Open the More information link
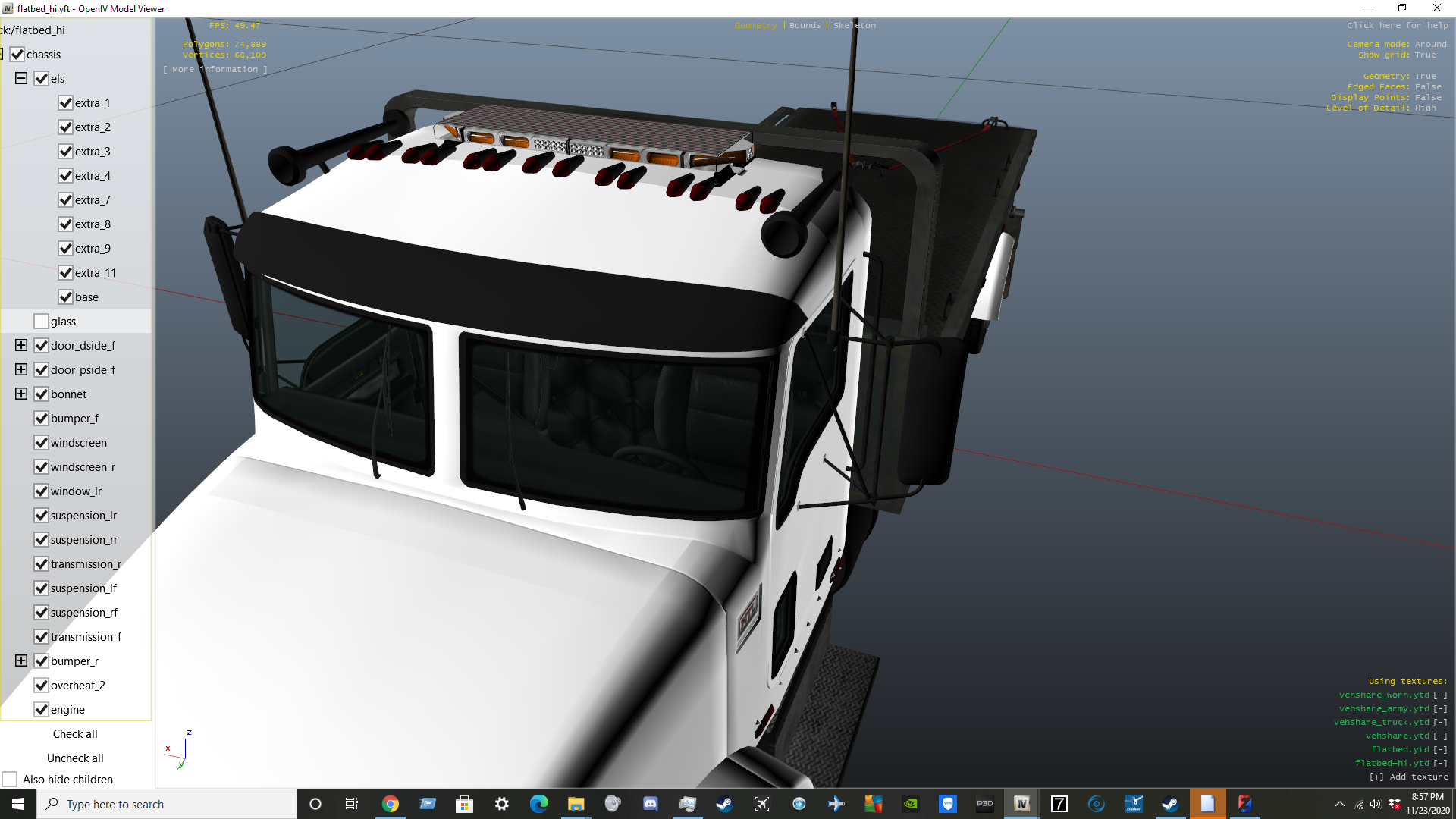 pyautogui.click(x=215, y=69)
